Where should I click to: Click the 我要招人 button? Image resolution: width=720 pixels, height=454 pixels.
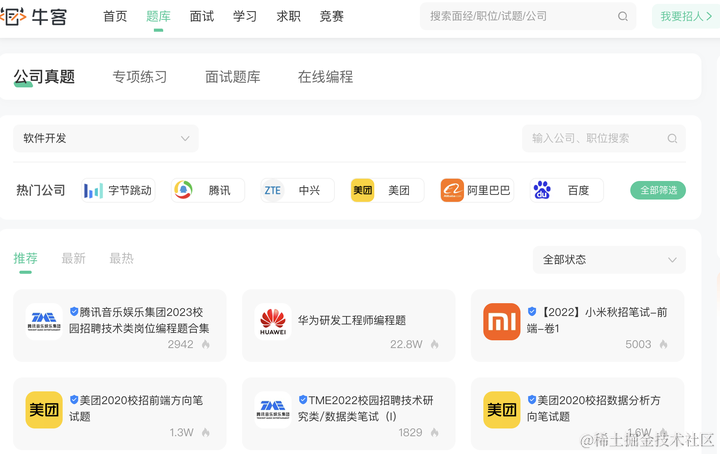686,17
